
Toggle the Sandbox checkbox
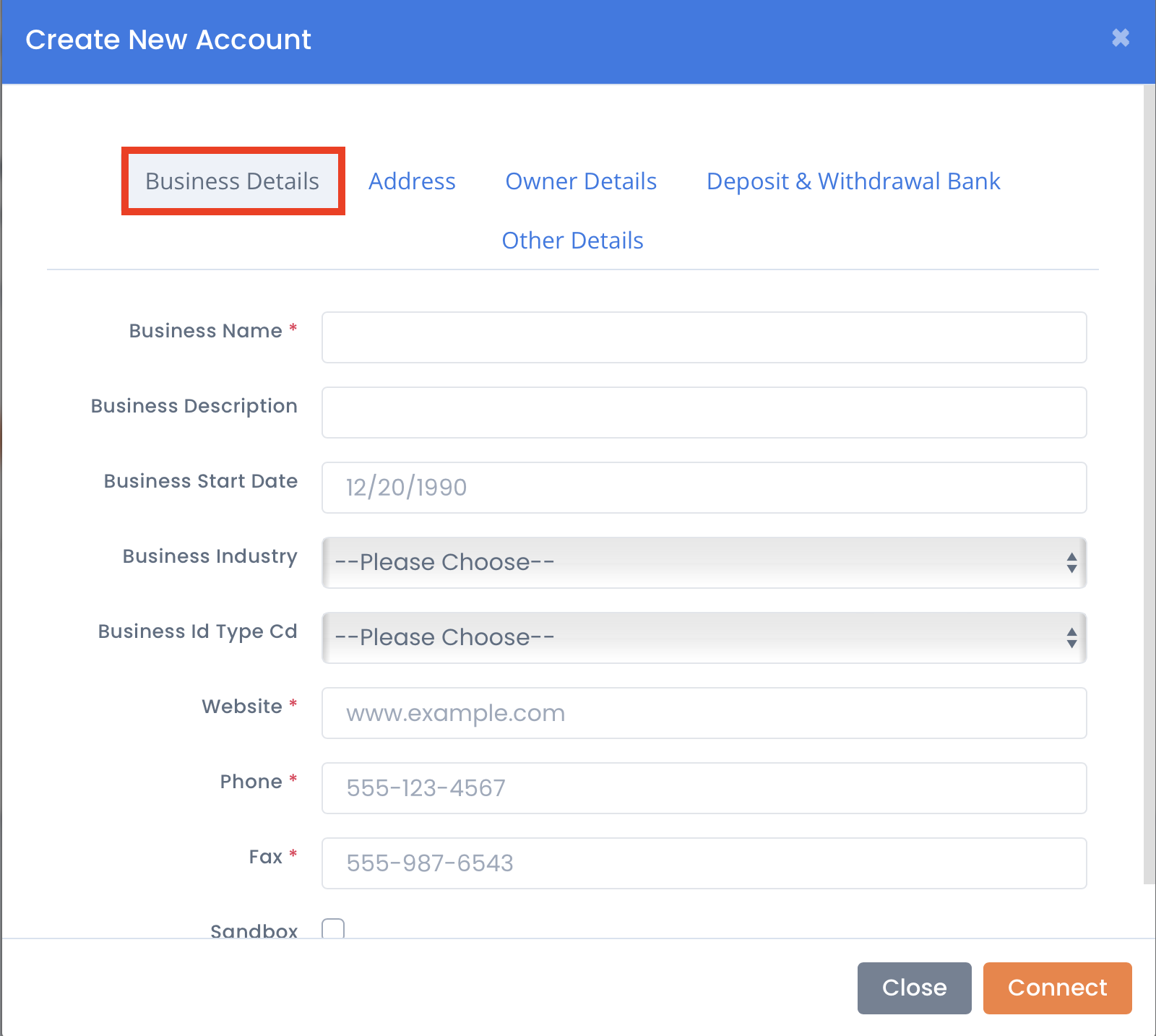[333, 928]
